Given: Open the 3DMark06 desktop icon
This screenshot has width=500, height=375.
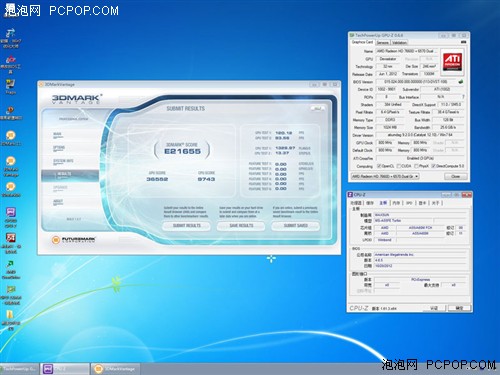Looking at the screenshot, I should 11,189.
